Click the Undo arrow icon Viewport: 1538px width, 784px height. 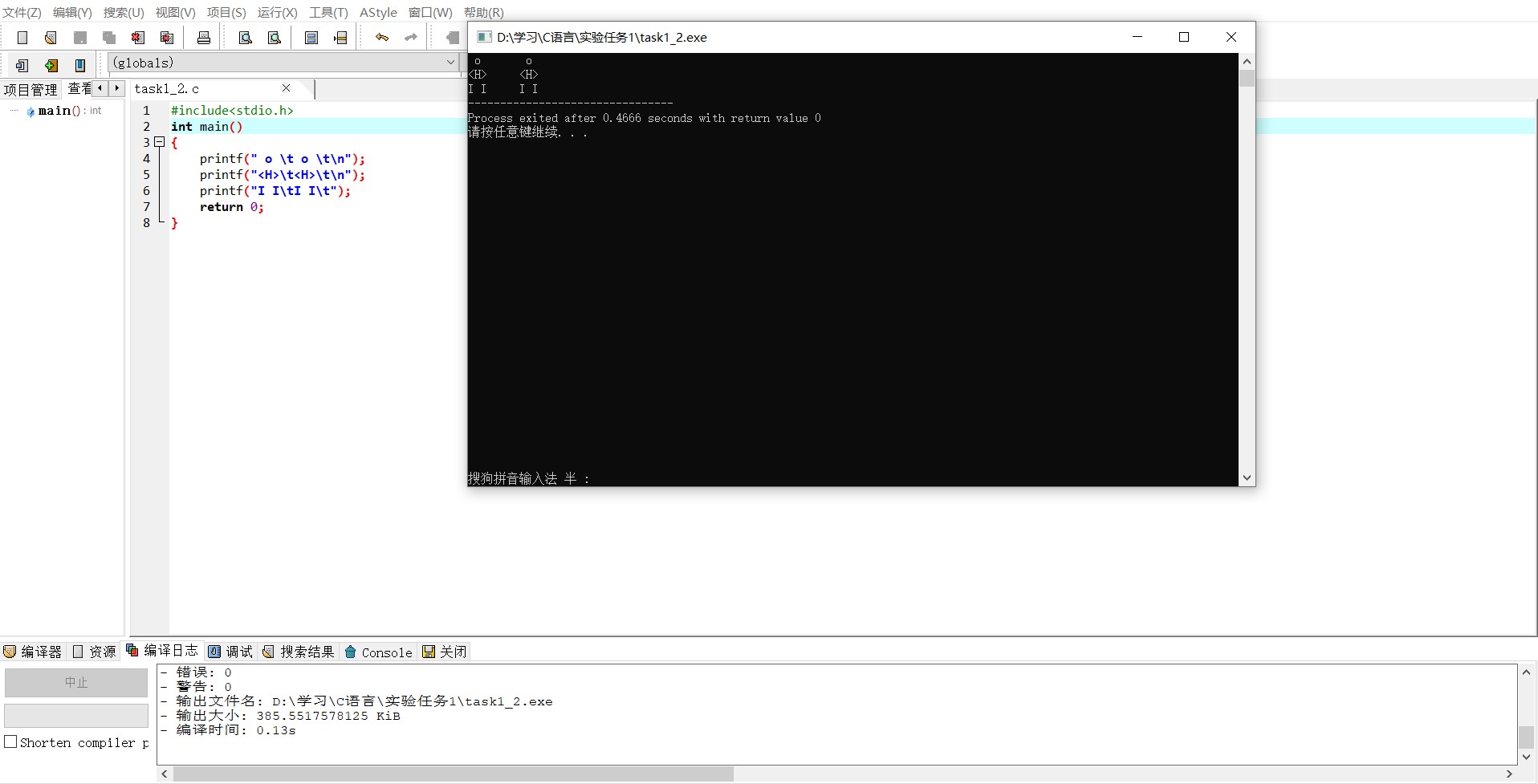[x=382, y=37]
